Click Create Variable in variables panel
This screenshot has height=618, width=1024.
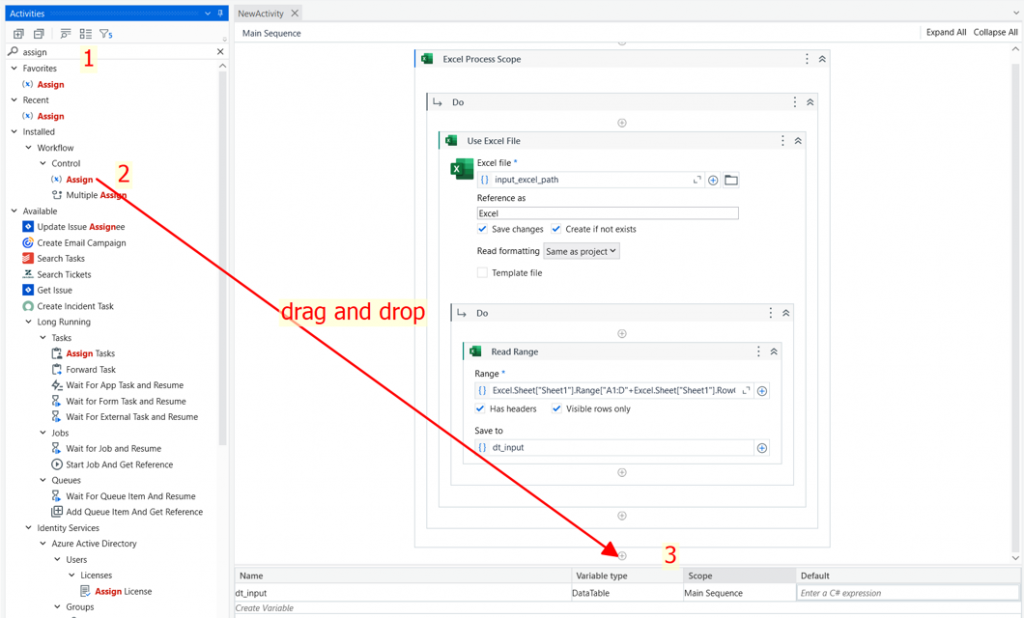coord(264,608)
